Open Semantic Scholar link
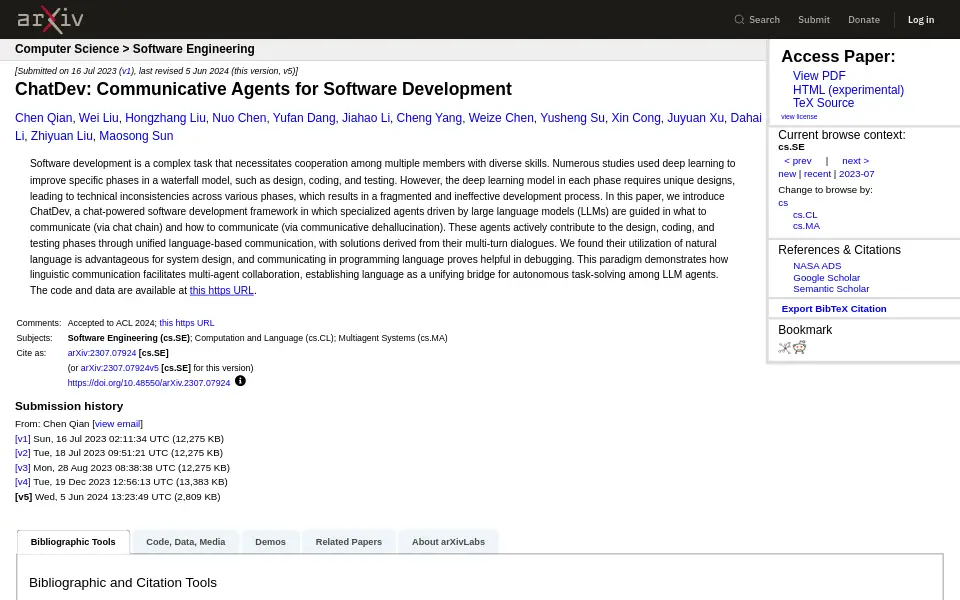The height and width of the screenshot is (600, 960). (x=831, y=289)
